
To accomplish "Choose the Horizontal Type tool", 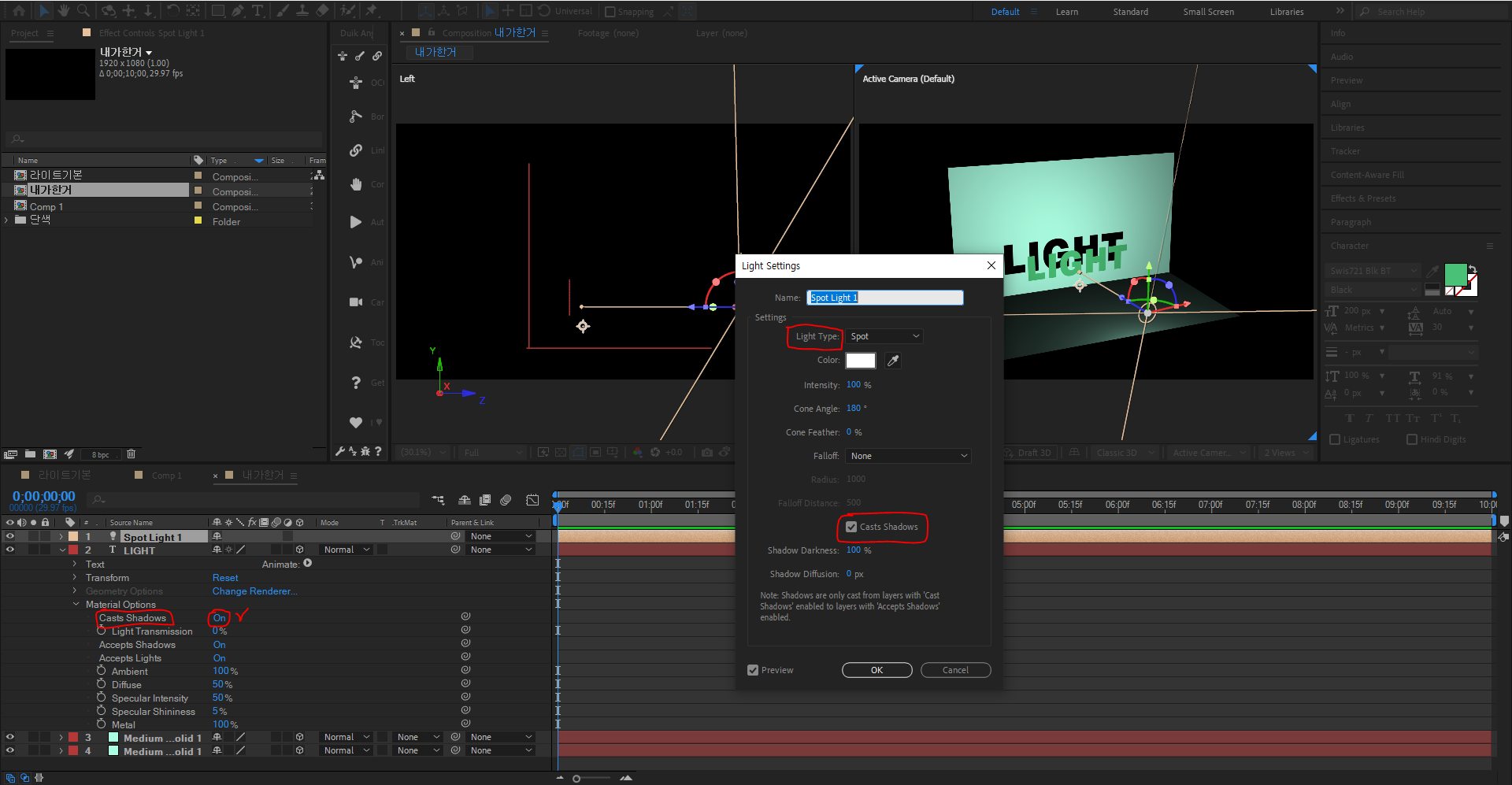I will pos(258,11).
